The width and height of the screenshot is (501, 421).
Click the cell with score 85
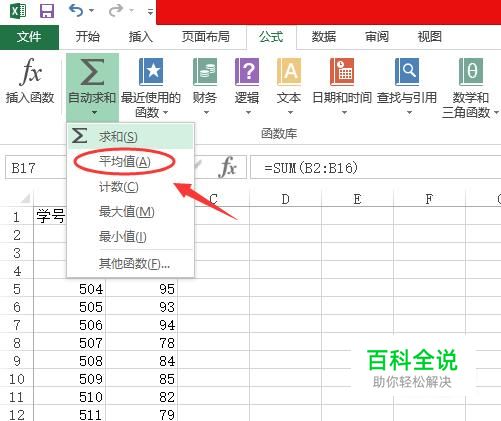tap(142, 379)
